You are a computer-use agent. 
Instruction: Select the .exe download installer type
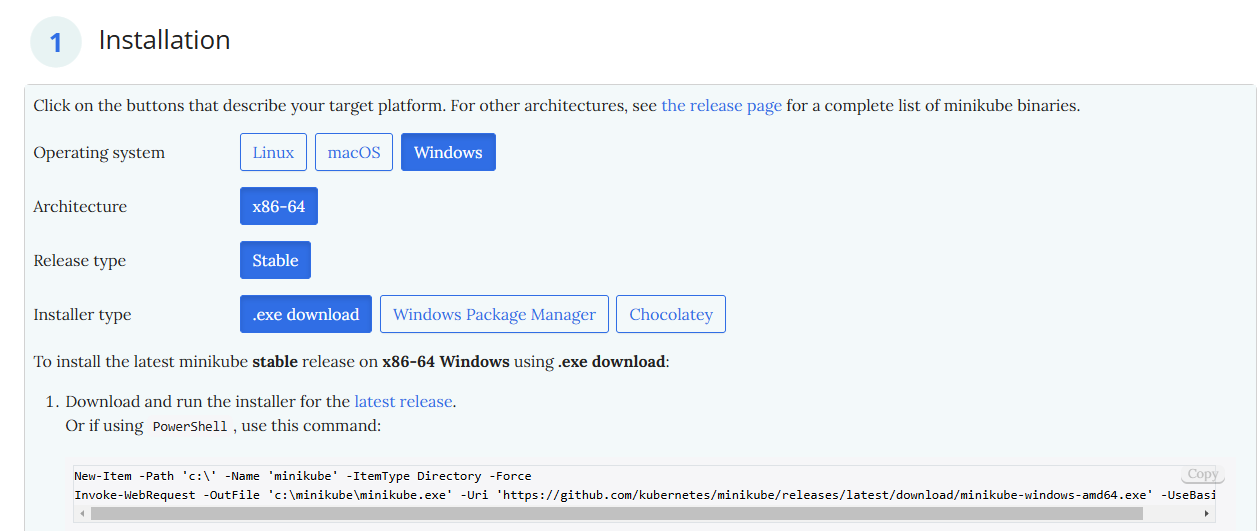click(306, 314)
